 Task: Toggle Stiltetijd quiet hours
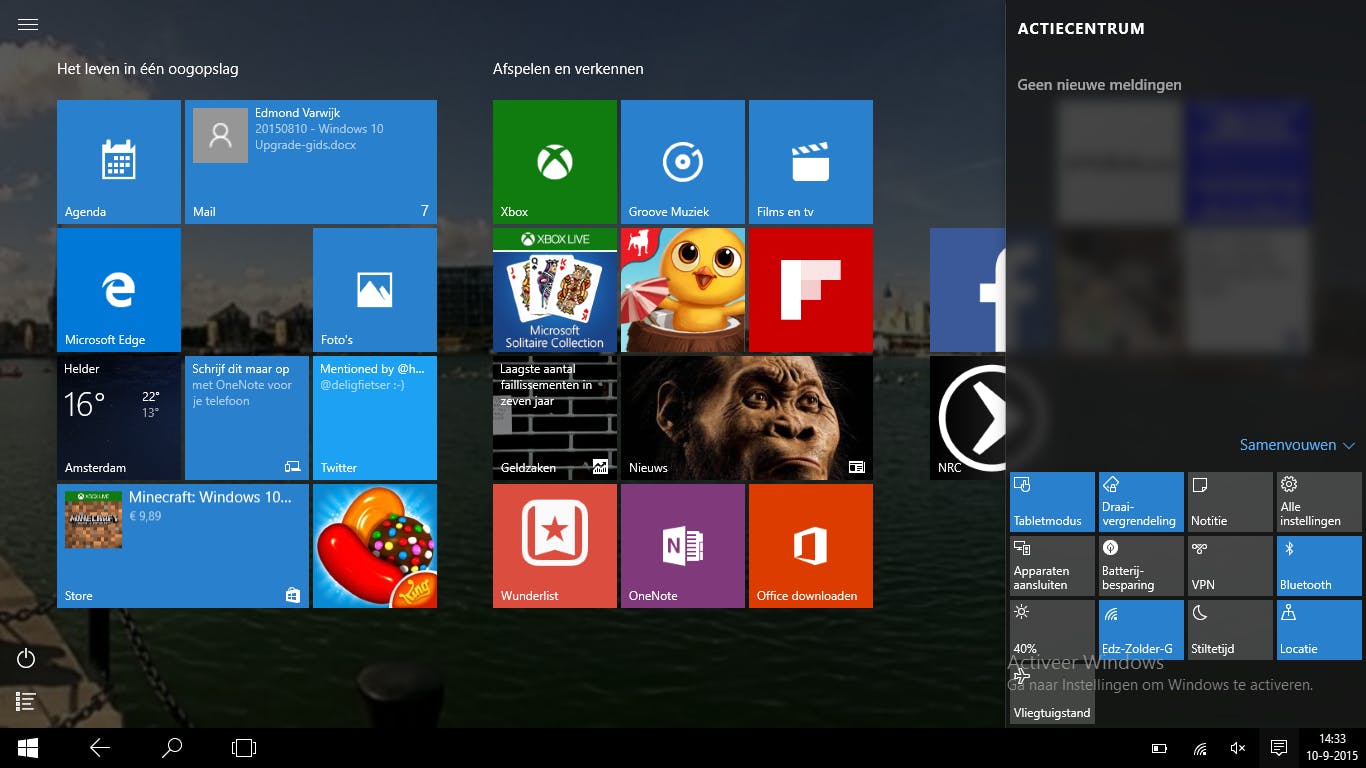pyautogui.click(x=1230, y=630)
